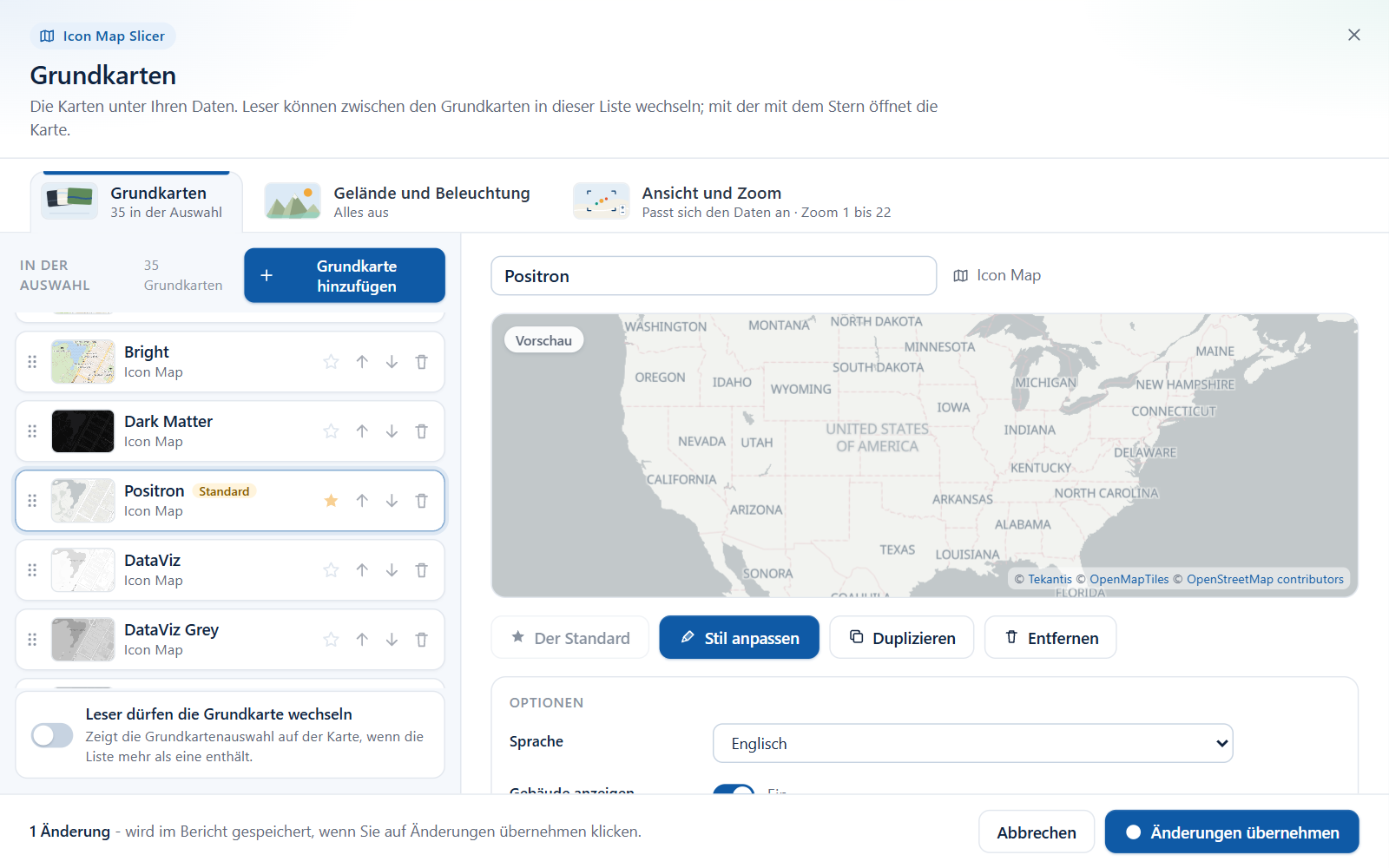The width and height of the screenshot is (1389, 868).
Task: Remove DataViz Grey with the trash icon
Action: 421,640
